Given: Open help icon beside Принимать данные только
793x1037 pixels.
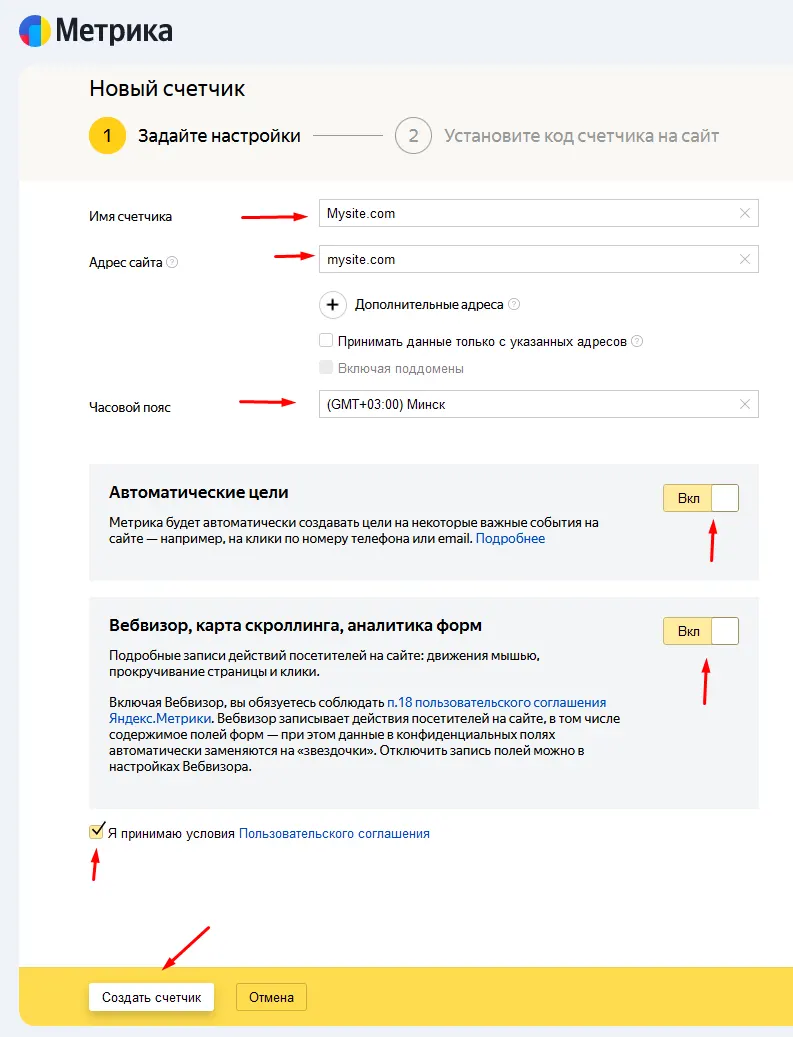Looking at the screenshot, I should click(637, 341).
